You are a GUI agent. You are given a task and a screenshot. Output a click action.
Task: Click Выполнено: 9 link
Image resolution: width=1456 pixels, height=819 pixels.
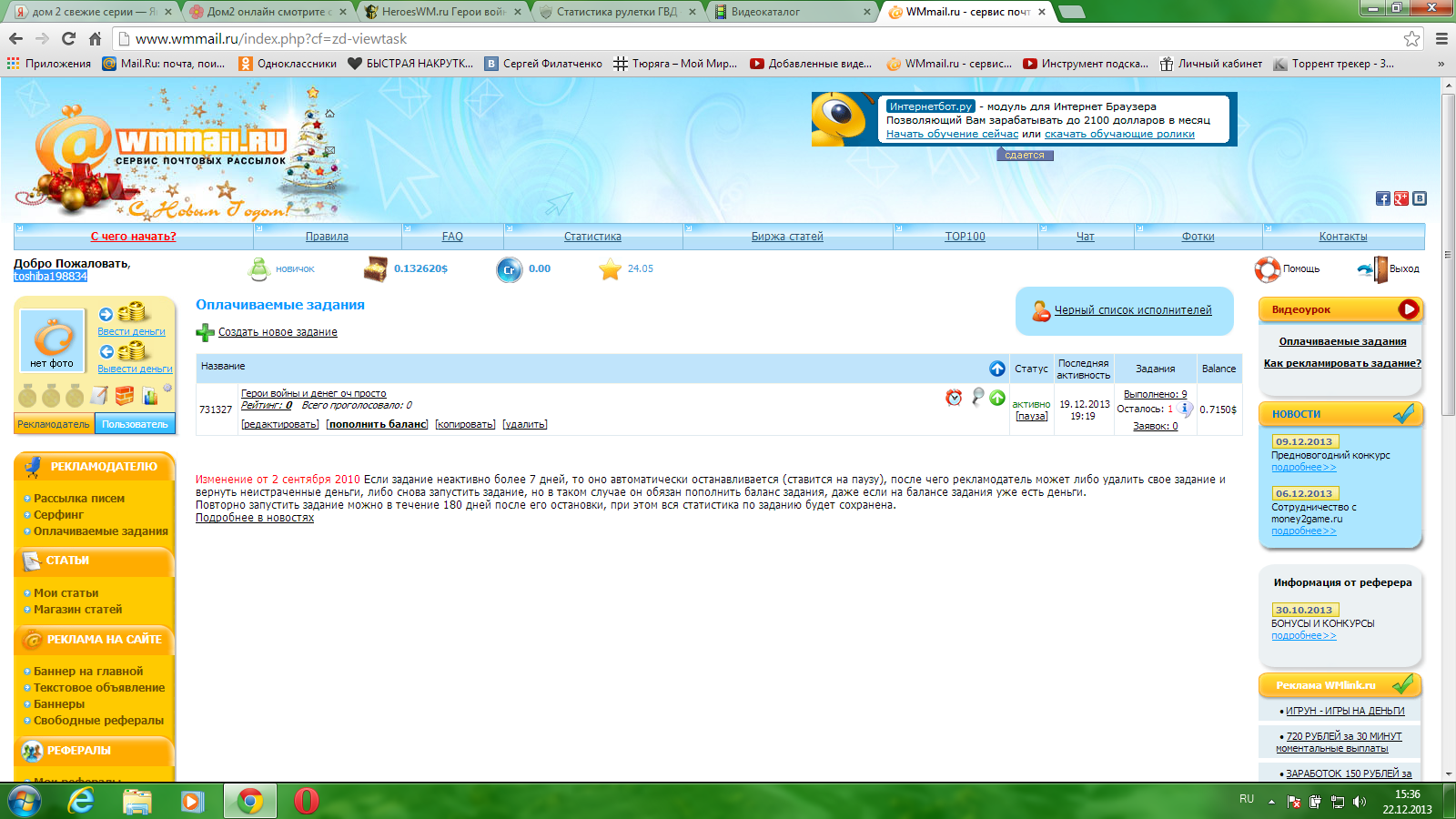(x=1156, y=394)
